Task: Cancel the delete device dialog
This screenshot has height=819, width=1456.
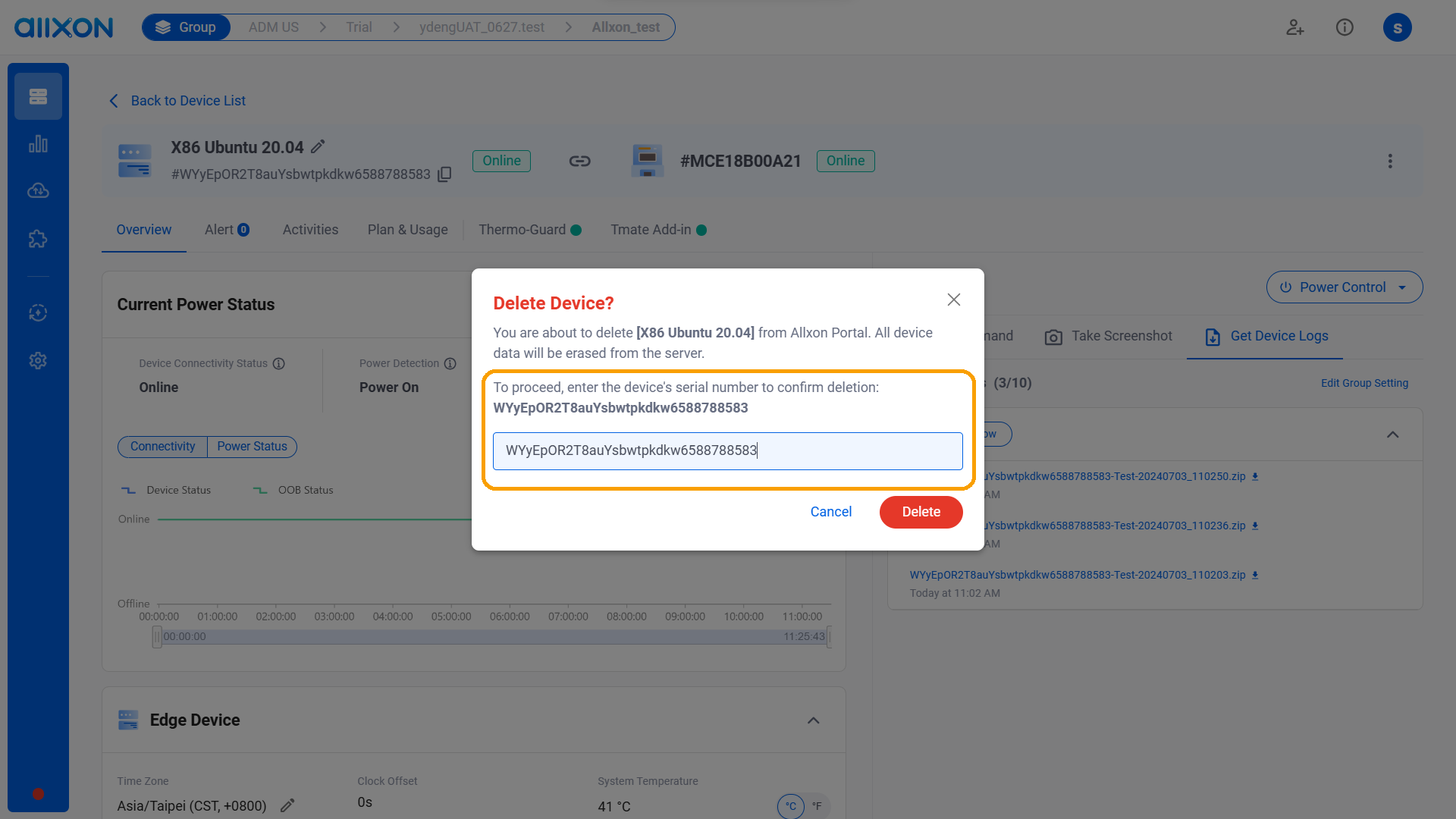Action: pyautogui.click(x=830, y=512)
